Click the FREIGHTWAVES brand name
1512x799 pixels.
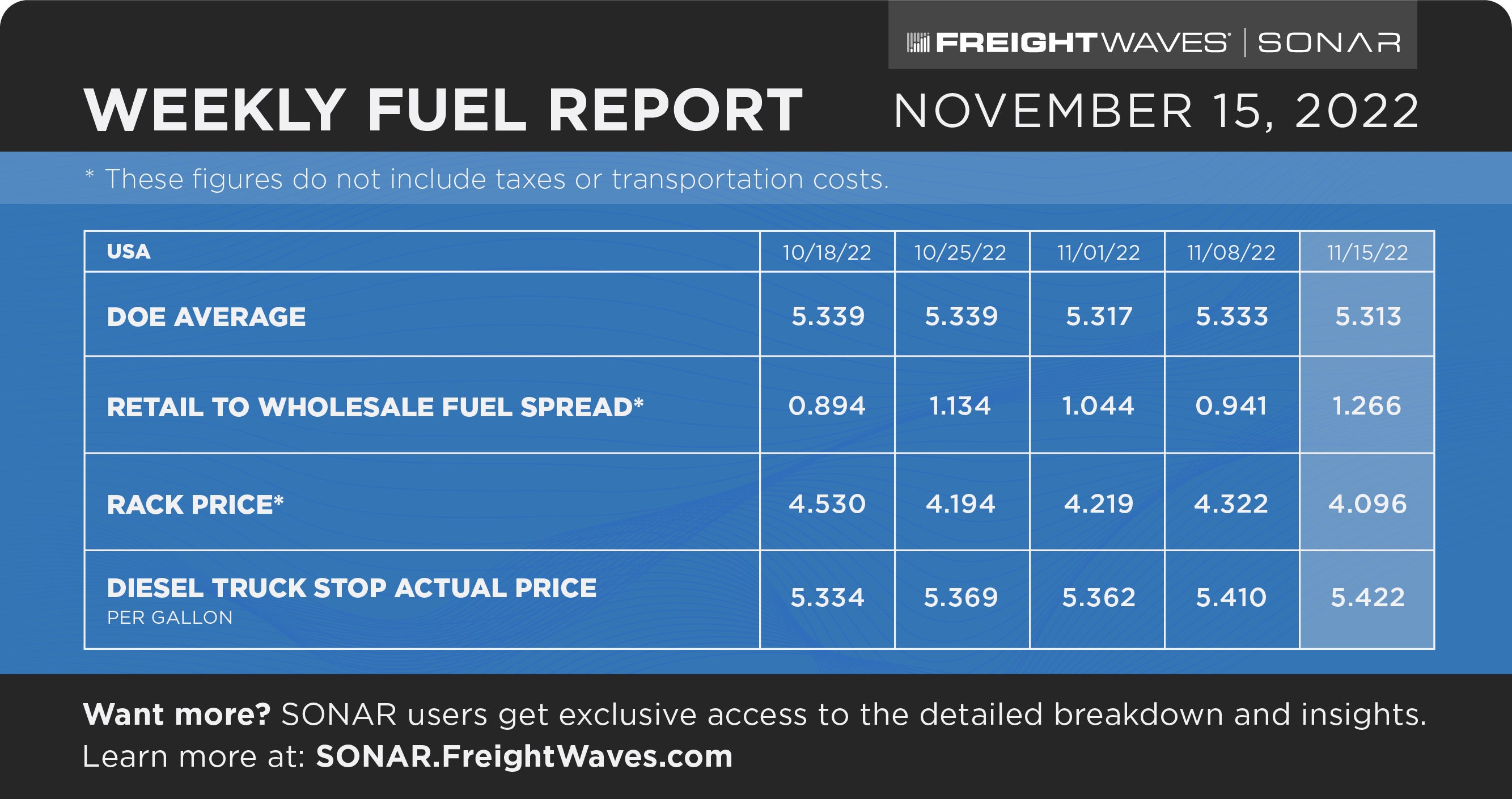tap(1081, 43)
